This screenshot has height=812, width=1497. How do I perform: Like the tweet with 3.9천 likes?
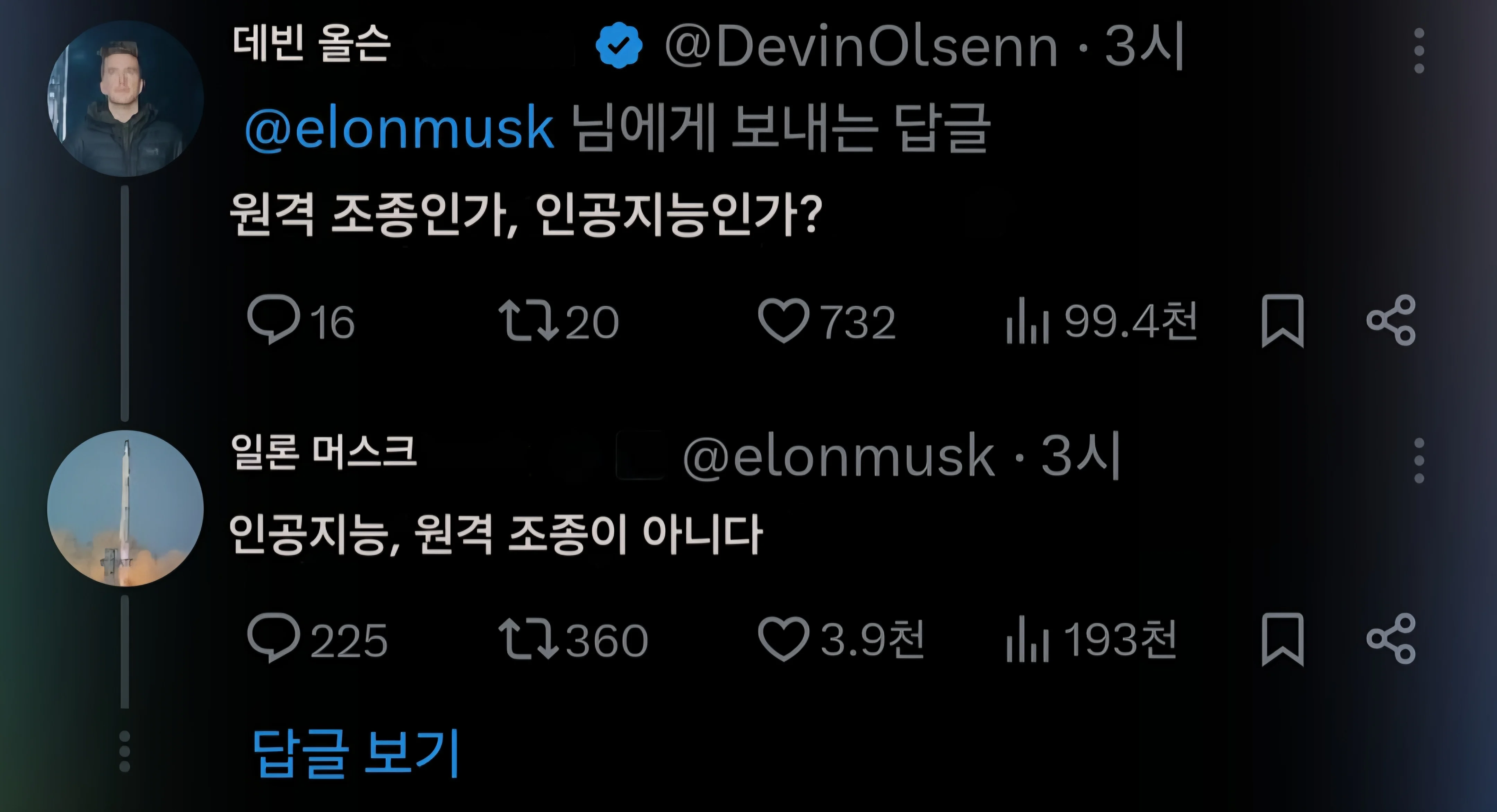[x=783, y=639]
